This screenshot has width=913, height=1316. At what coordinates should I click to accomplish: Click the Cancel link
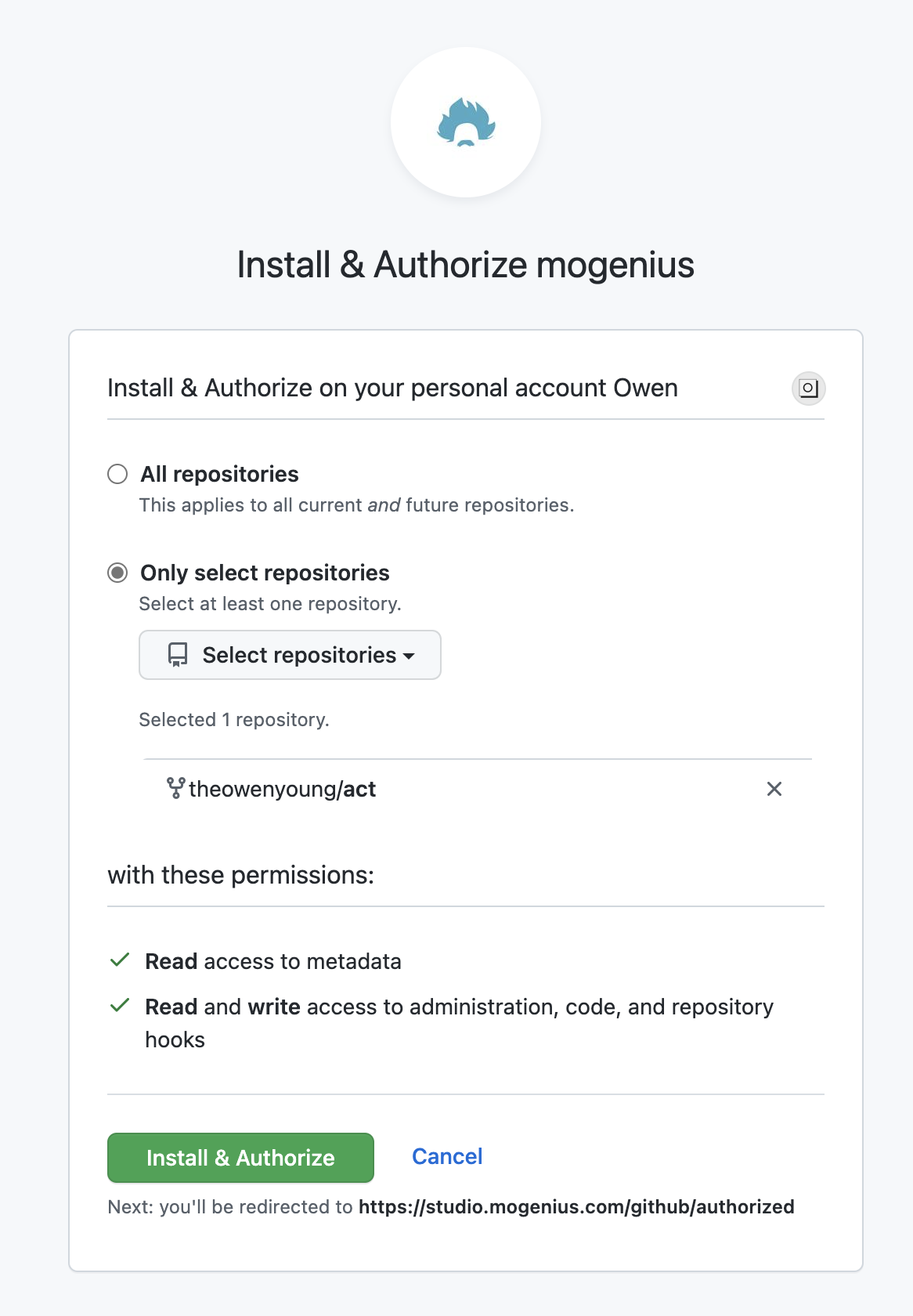click(x=447, y=1156)
